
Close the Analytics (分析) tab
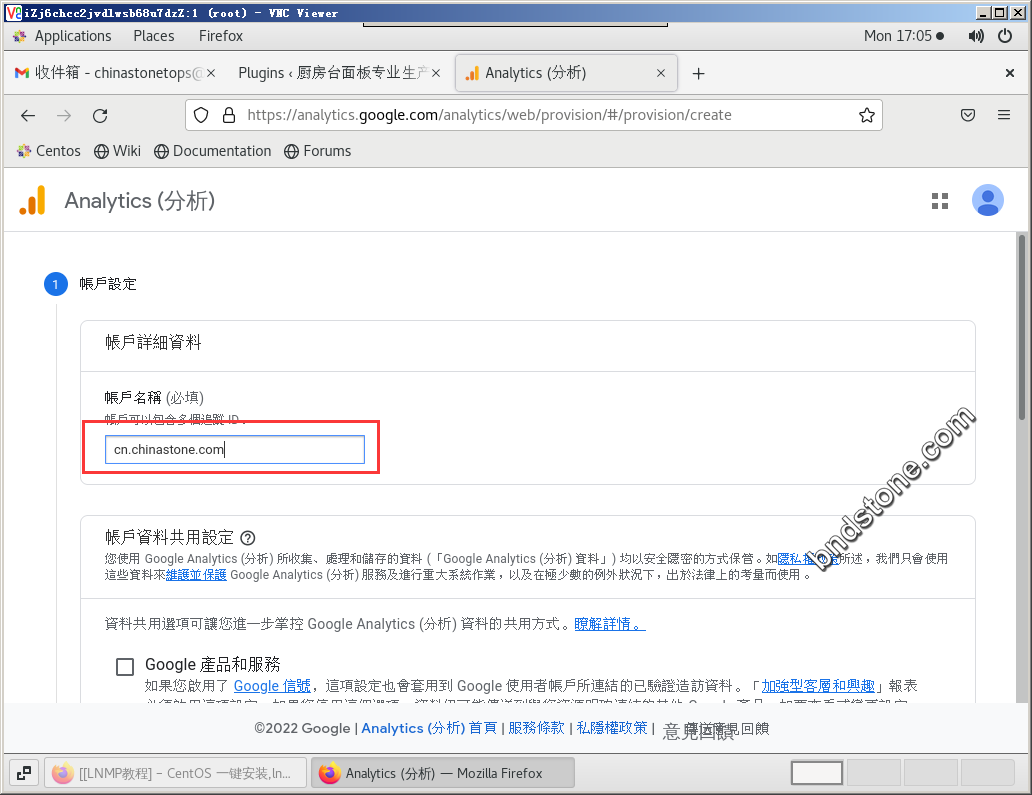pos(661,73)
